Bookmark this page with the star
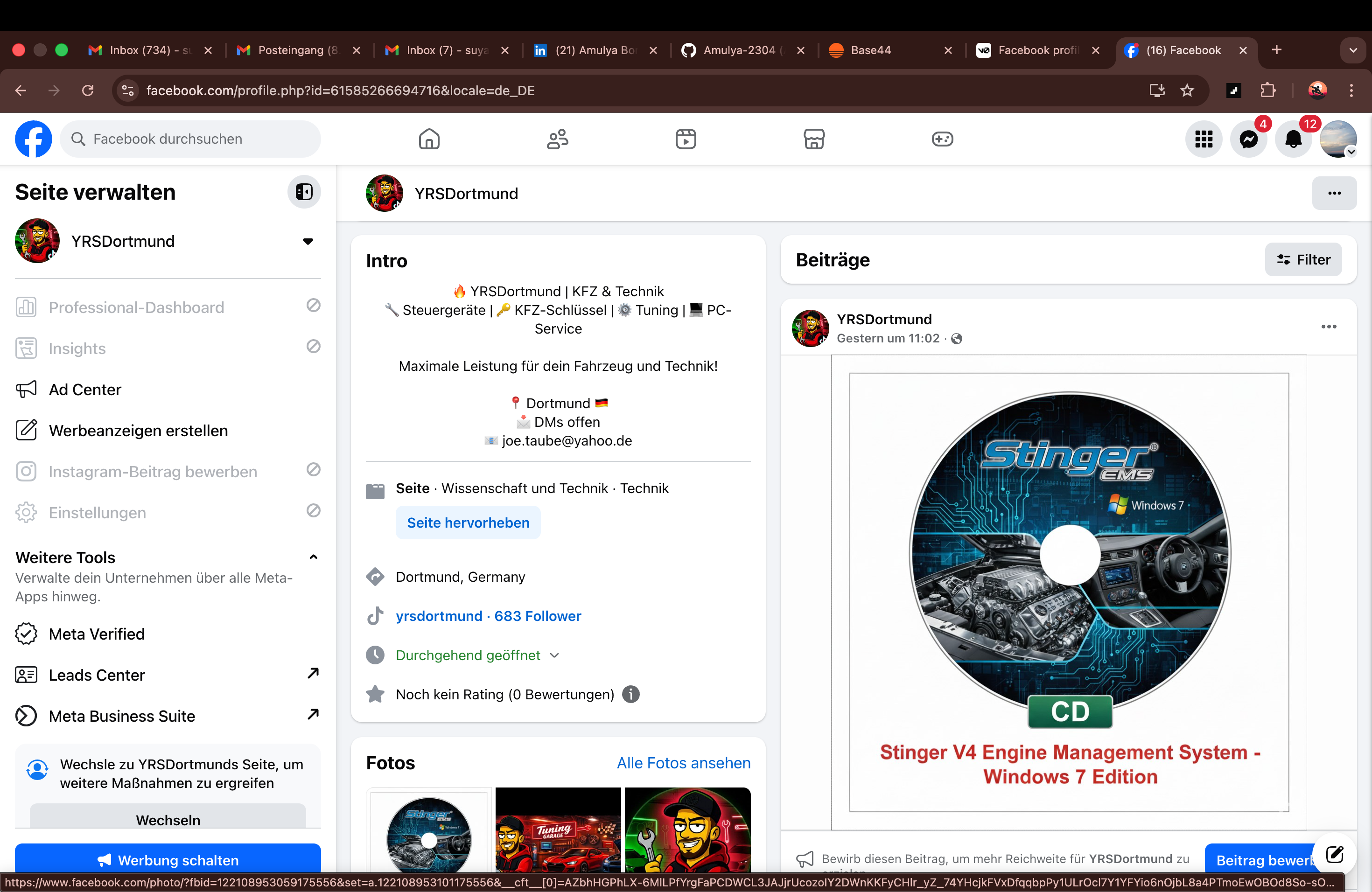Screen dimensions: 1372x892 coord(1187,91)
